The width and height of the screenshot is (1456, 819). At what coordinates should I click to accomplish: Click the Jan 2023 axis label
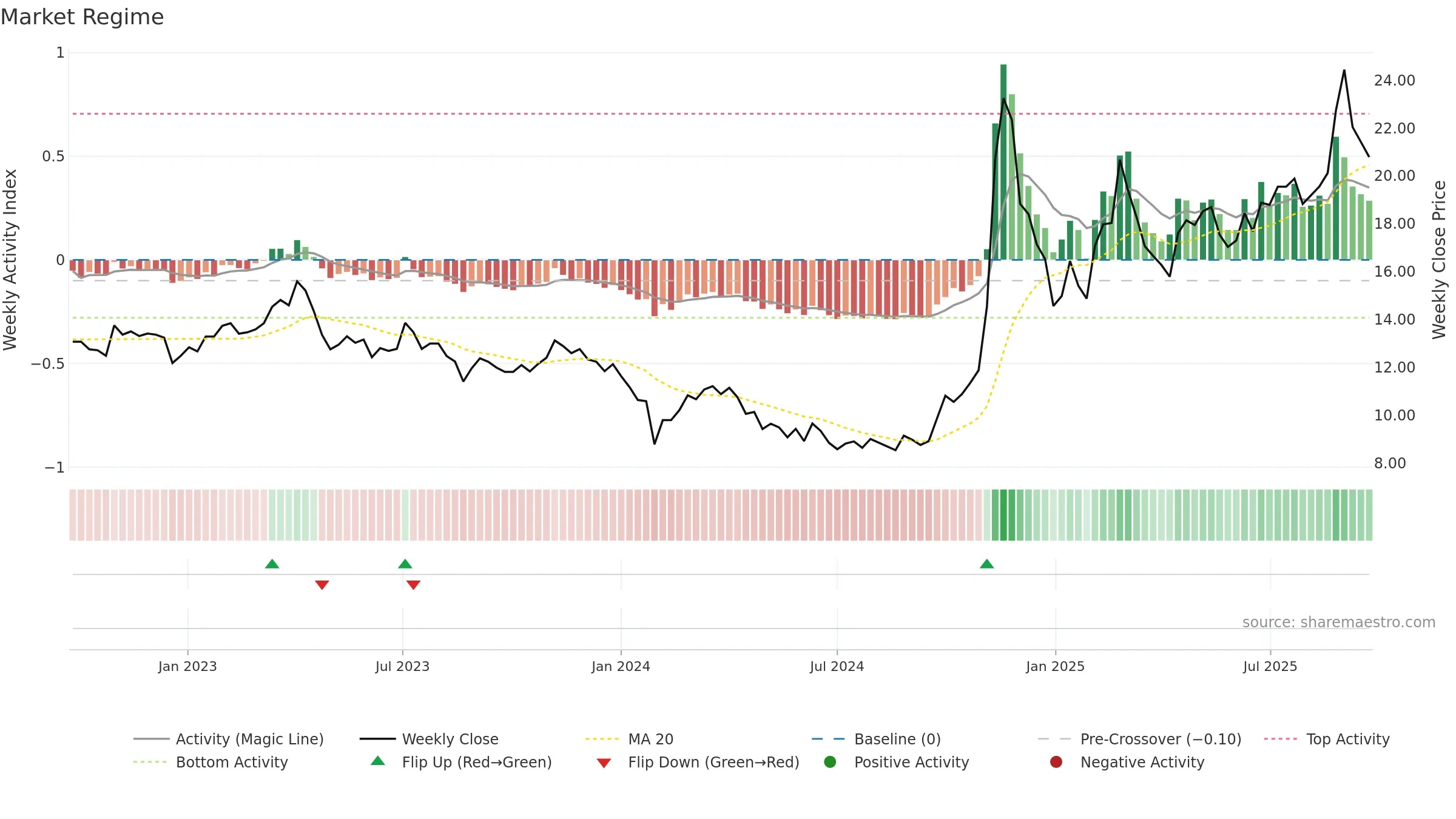click(x=187, y=666)
